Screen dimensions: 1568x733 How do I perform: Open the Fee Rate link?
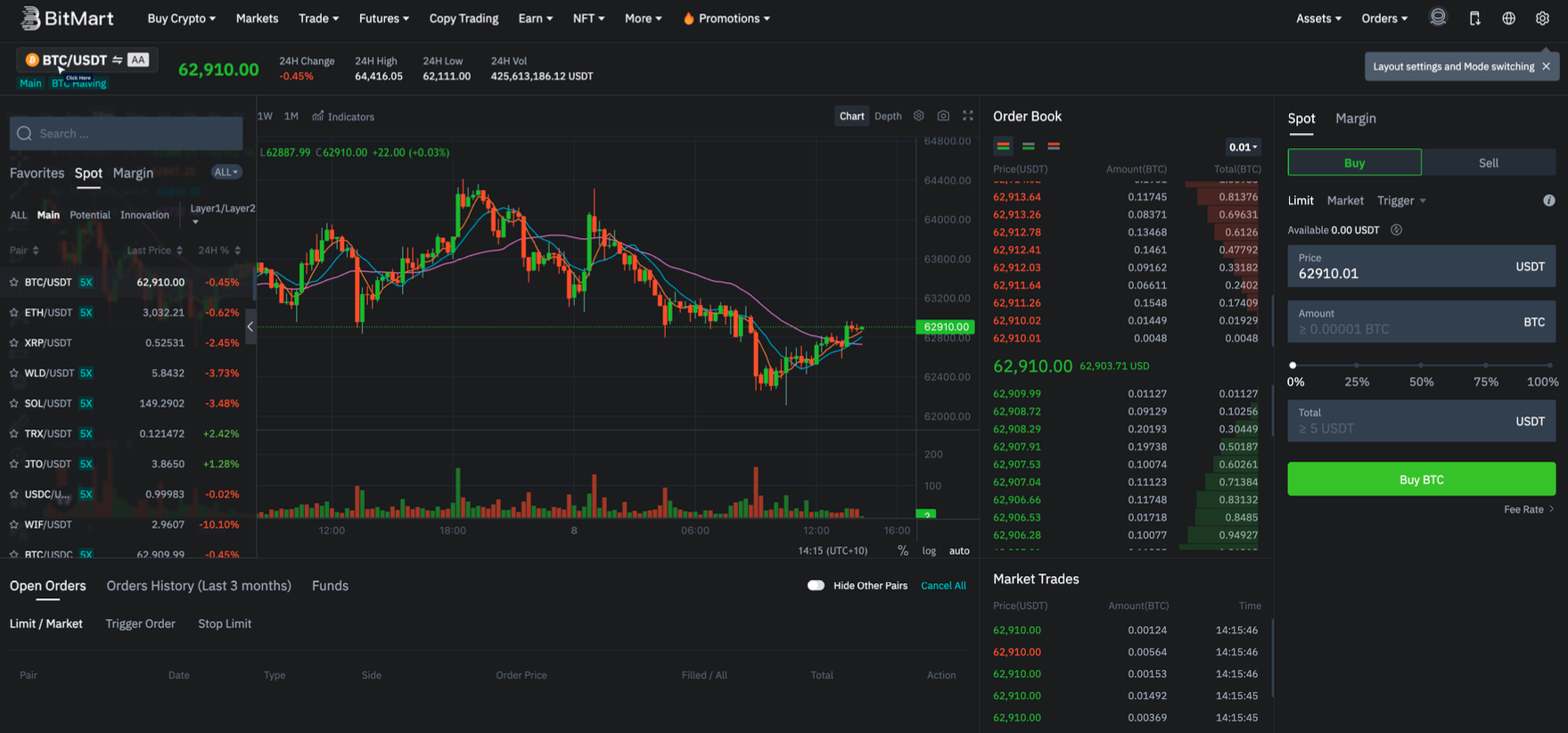click(1529, 509)
